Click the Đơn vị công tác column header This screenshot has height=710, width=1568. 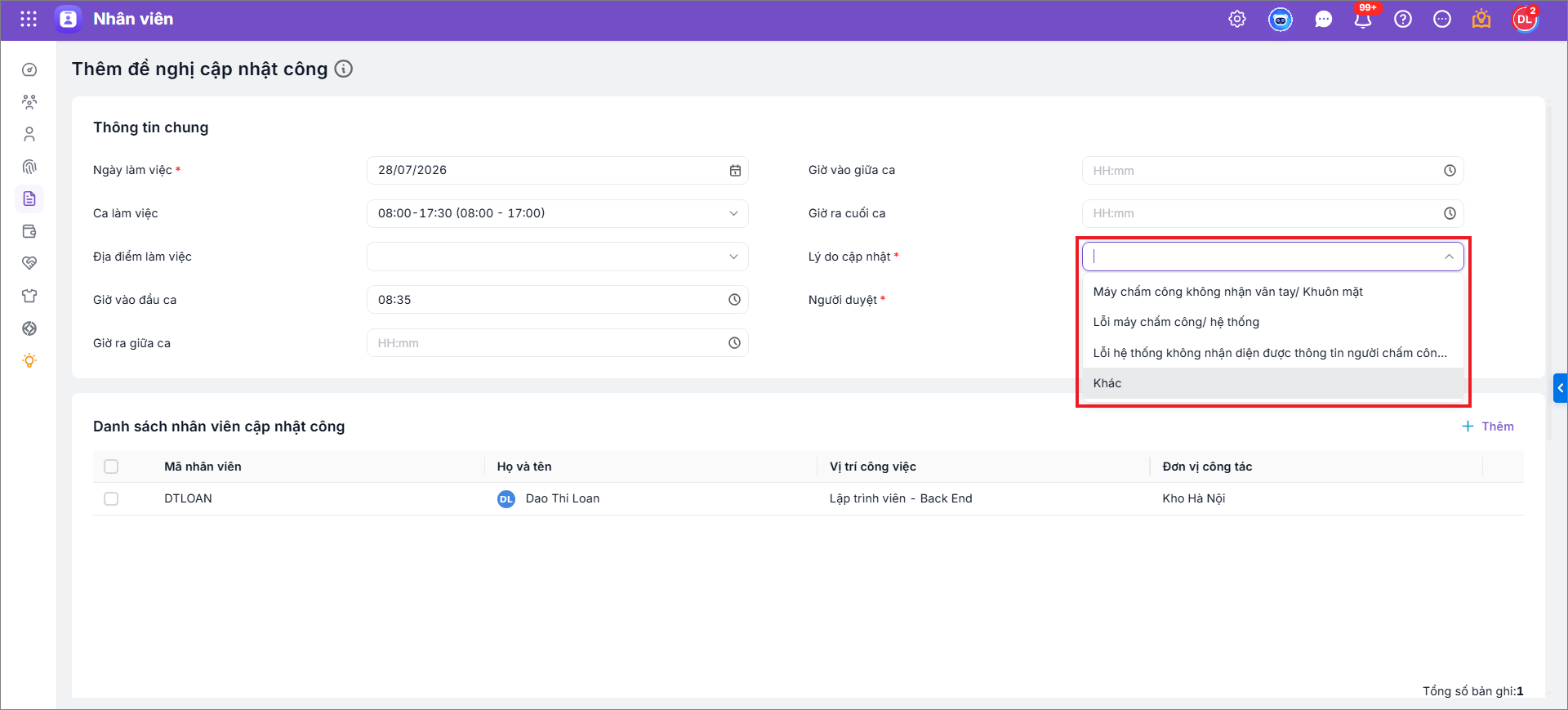tap(1207, 467)
